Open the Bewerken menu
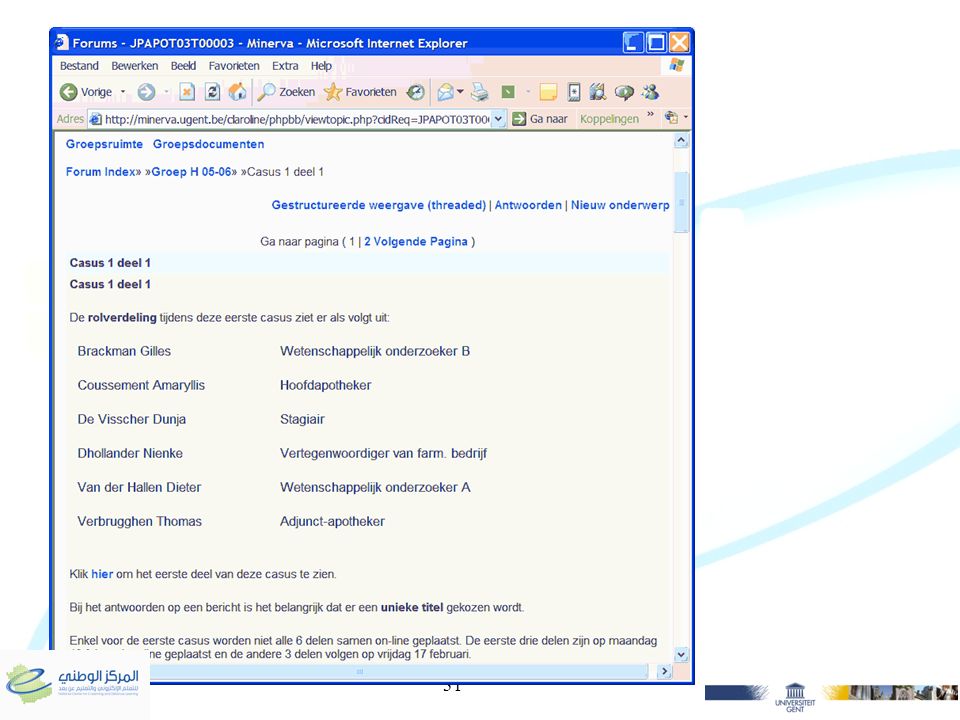This screenshot has width=960, height=720. [135, 66]
